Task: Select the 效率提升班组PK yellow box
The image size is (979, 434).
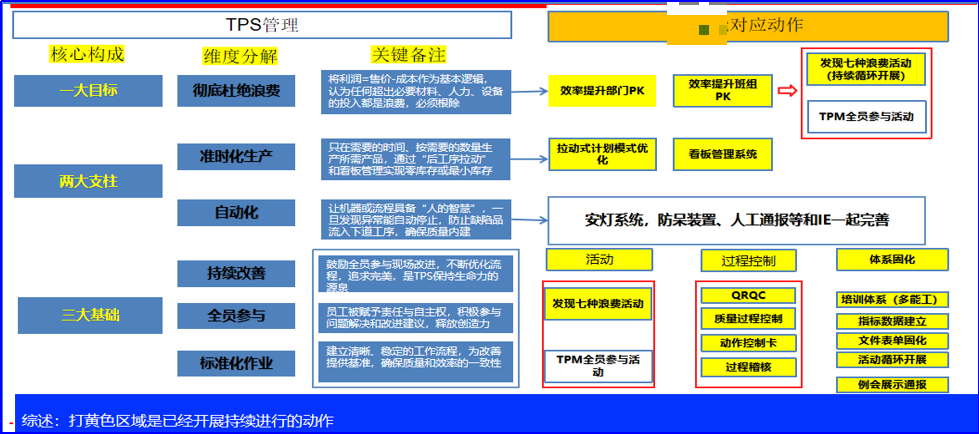Action: coord(723,91)
